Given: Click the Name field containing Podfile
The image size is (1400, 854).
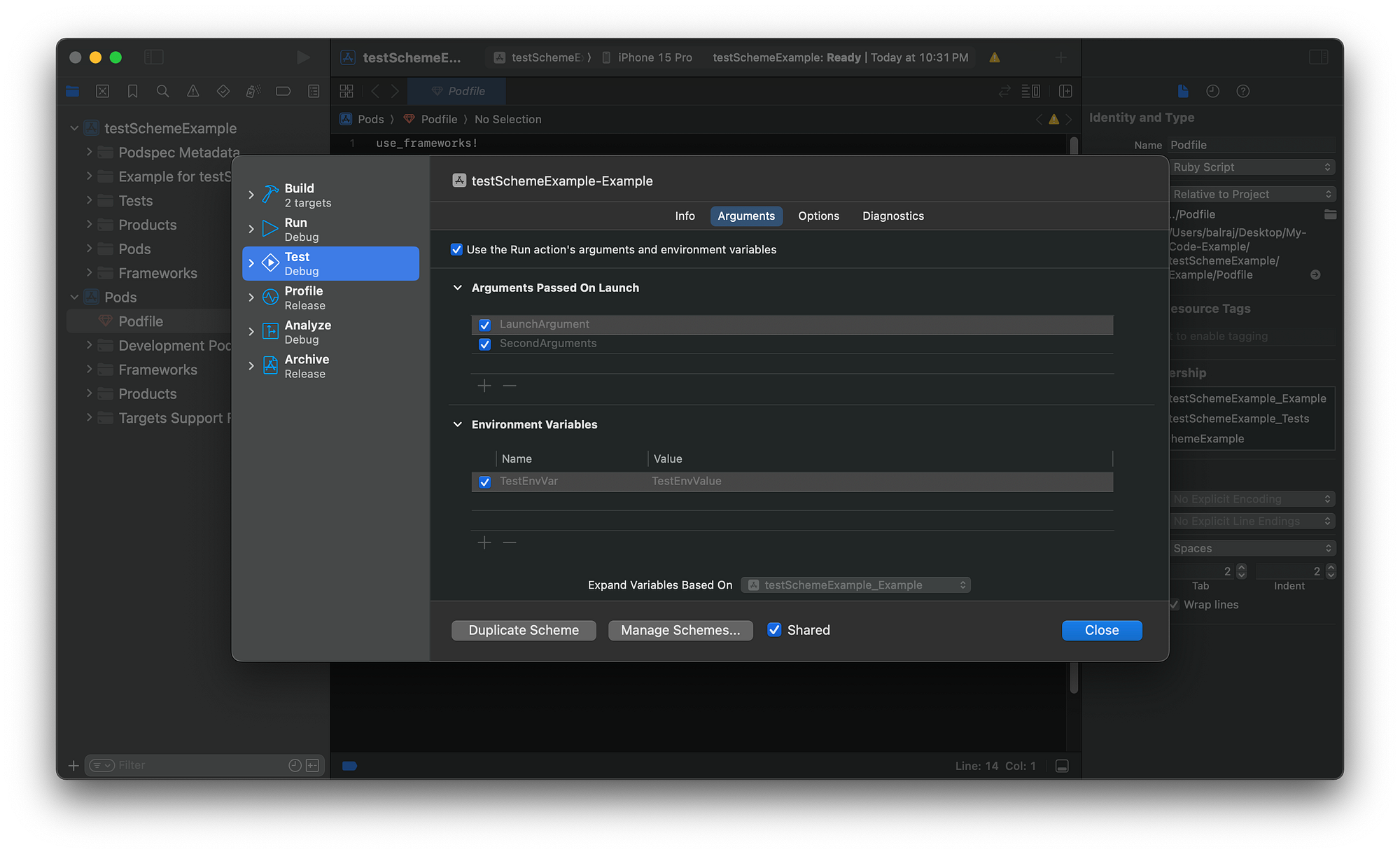Looking at the screenshot, I should (1252, 145).
